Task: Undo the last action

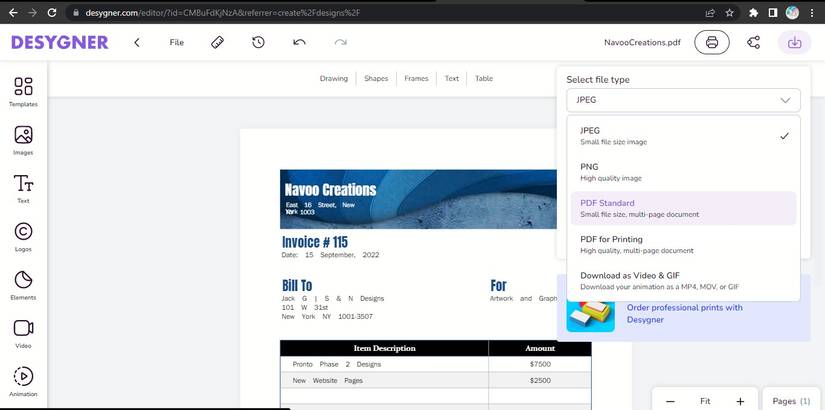Action: 299,43
